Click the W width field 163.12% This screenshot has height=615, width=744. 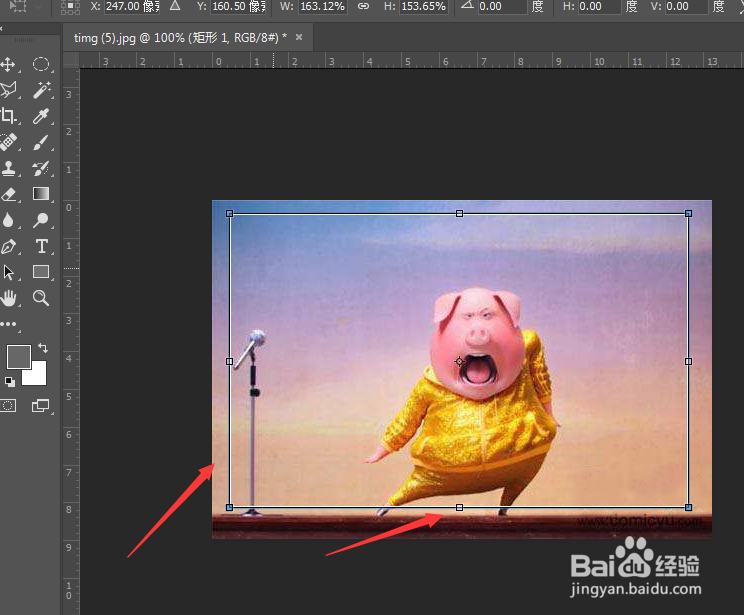[x=323, y=7]
